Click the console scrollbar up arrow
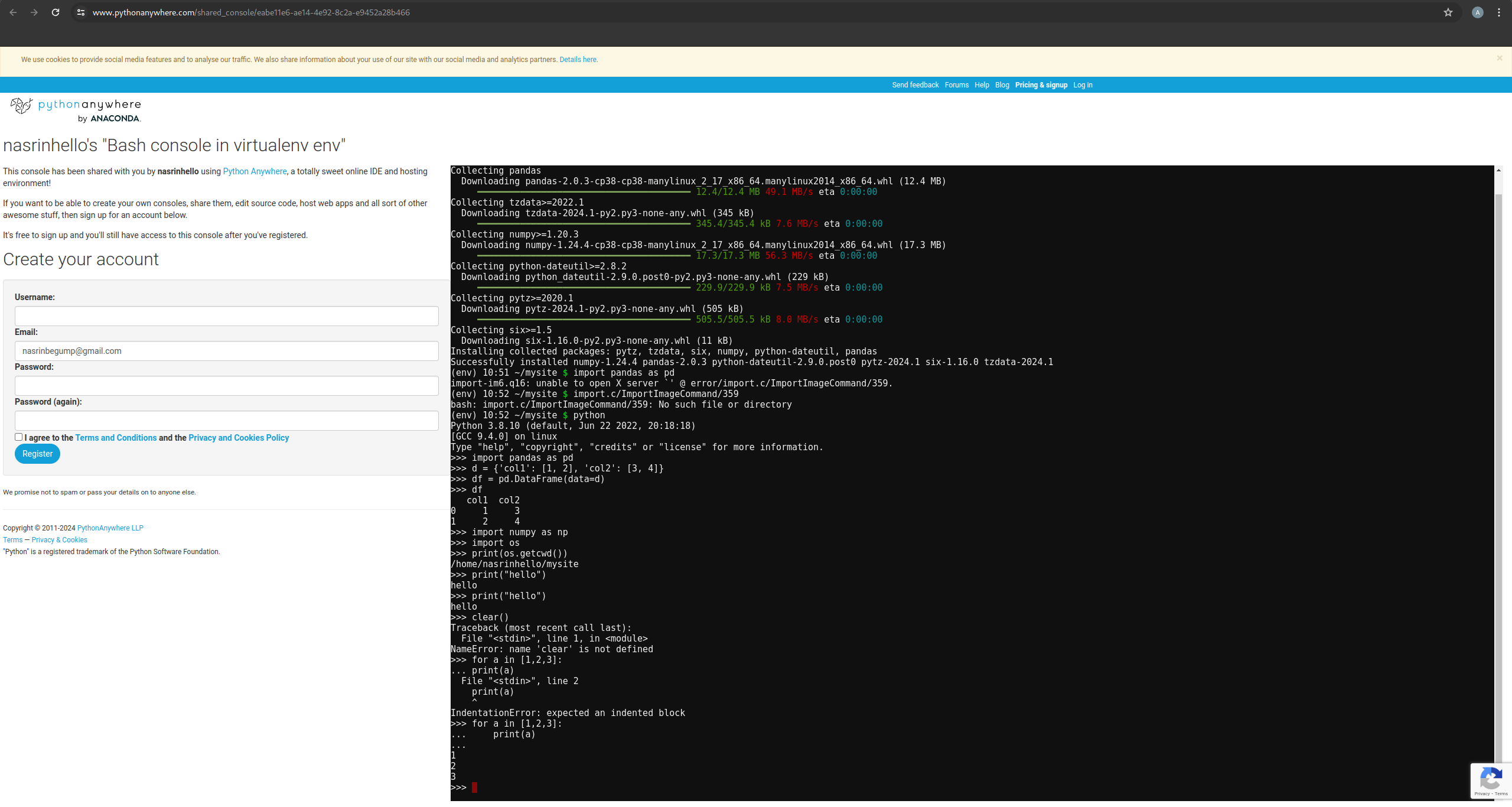The width and height of the screenshot is (1512, 807). click(x=1498, y=171)
